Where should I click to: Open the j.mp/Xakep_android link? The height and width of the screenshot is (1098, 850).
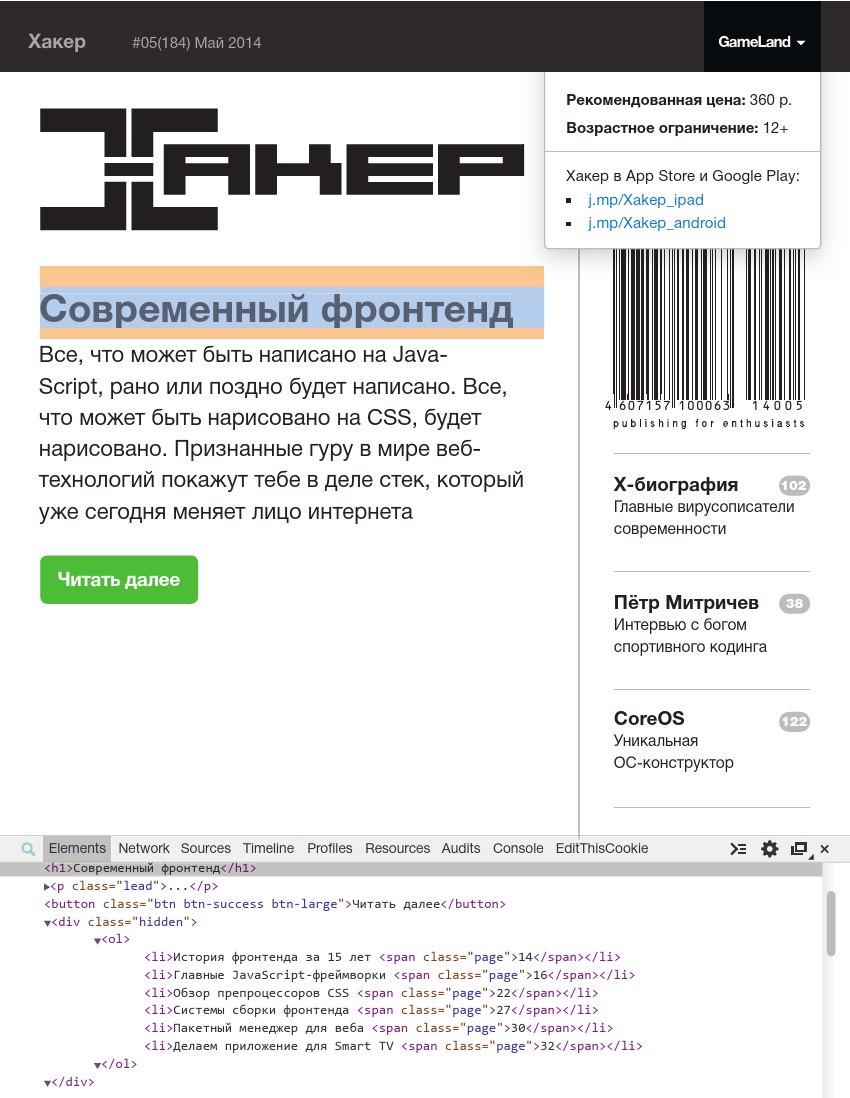(x=657, y=223)
